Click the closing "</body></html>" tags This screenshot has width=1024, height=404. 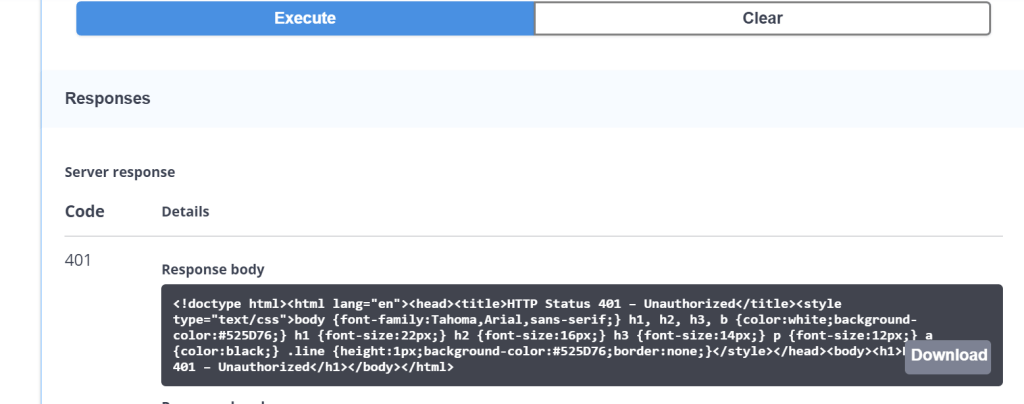click(x=400, y=368)
